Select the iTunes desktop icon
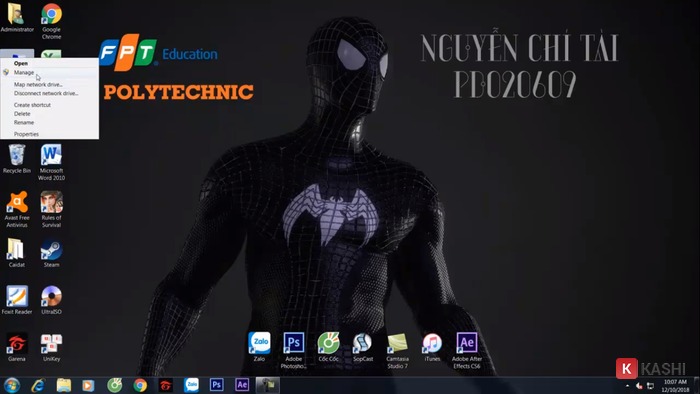The height and width of the screenshot is (394, 700). click(432, 347)
